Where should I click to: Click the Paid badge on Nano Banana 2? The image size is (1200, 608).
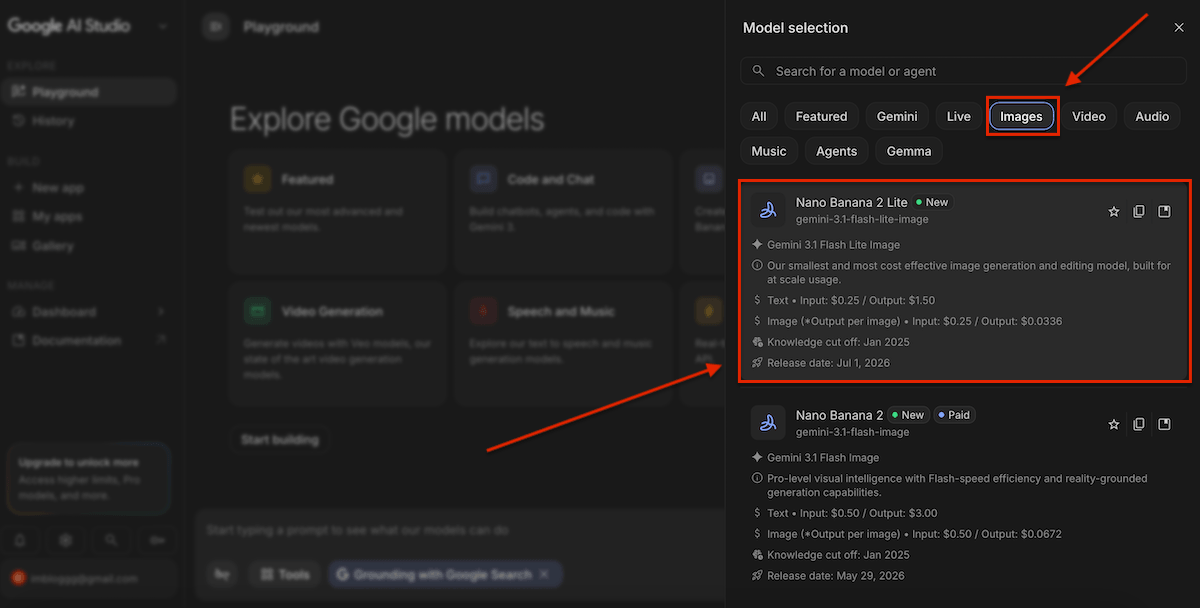(954, 415)
